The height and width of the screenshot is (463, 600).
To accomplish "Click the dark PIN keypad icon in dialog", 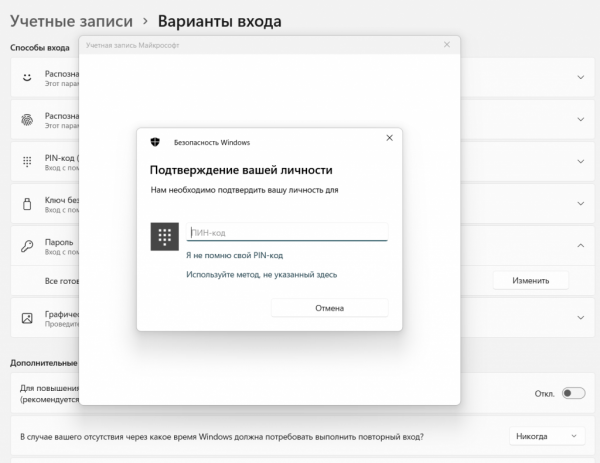I will [165, 236].
